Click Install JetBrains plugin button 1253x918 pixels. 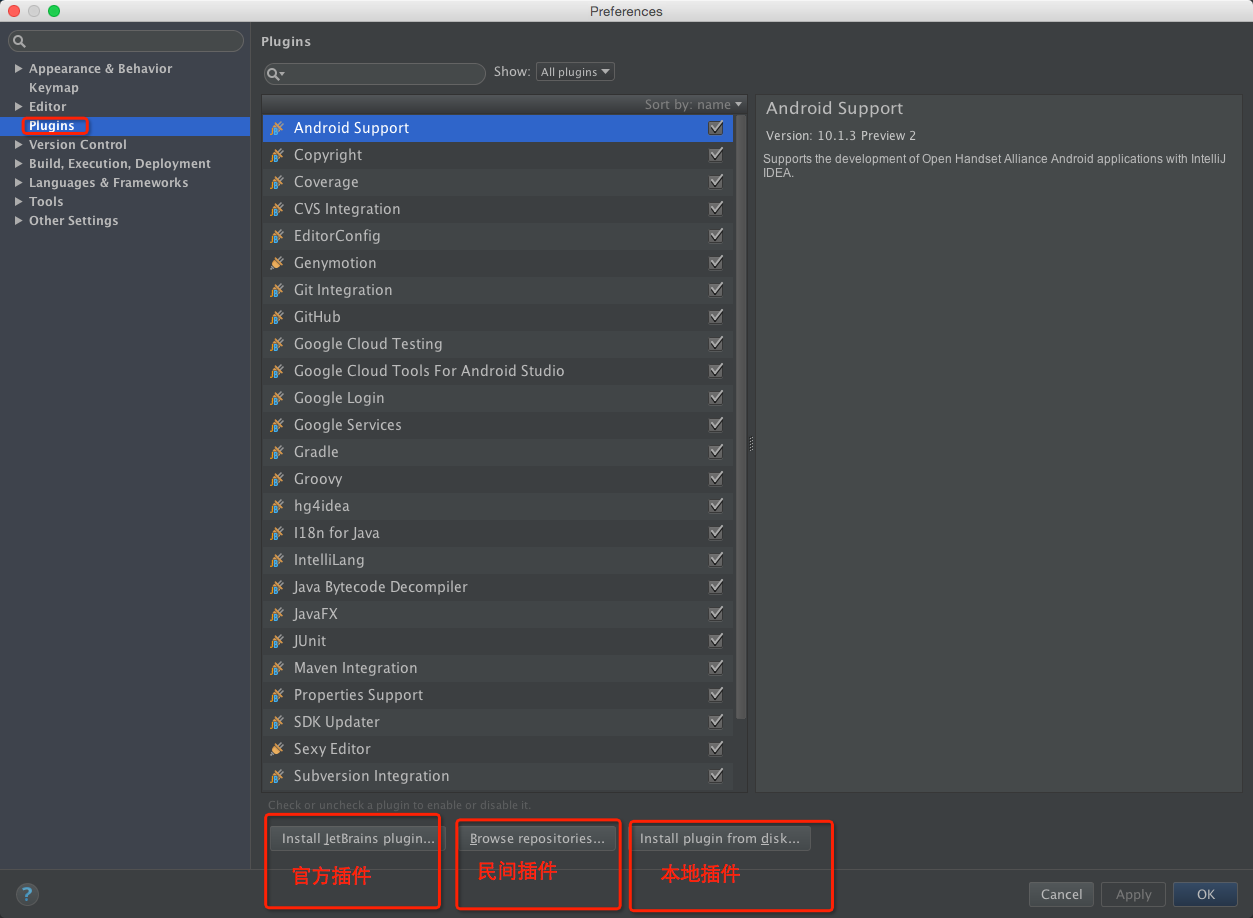[x=358, y=839]
